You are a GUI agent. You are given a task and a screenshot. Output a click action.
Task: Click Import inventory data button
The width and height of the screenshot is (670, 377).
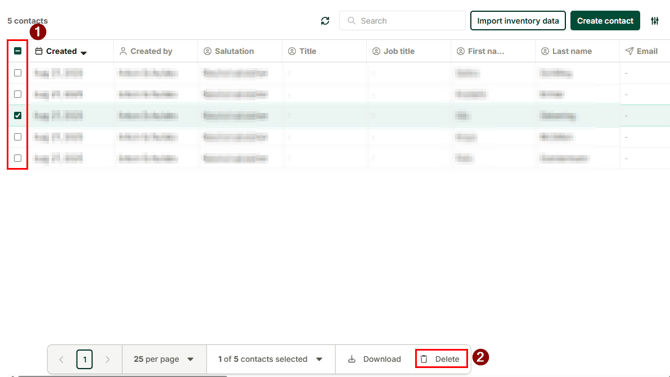(518, 21)
